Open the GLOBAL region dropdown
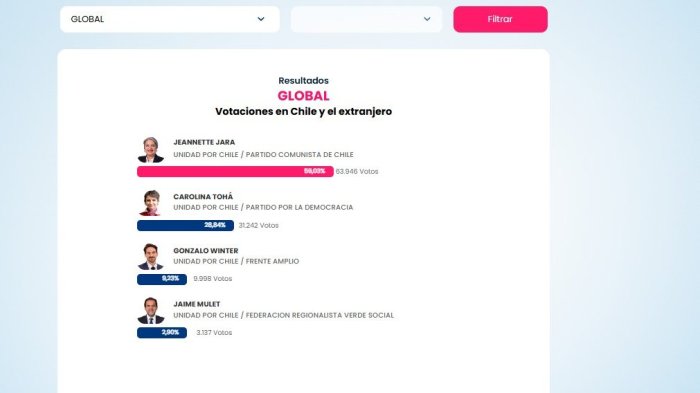 [170, 19]
